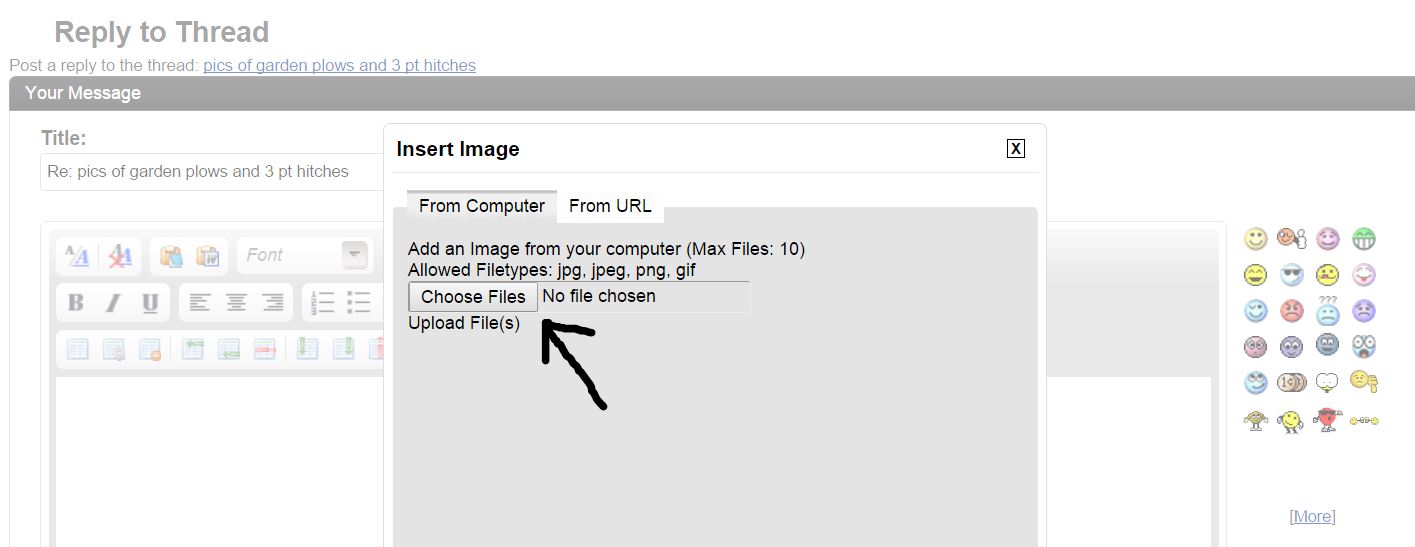Click Upload File(s)

(464, 323)
